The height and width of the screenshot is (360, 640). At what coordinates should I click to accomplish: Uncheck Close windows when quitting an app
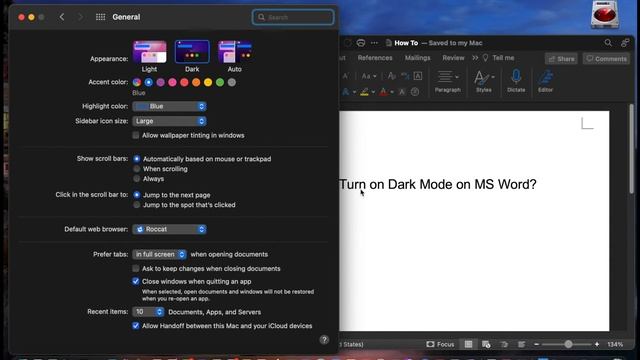pos(136,281)
